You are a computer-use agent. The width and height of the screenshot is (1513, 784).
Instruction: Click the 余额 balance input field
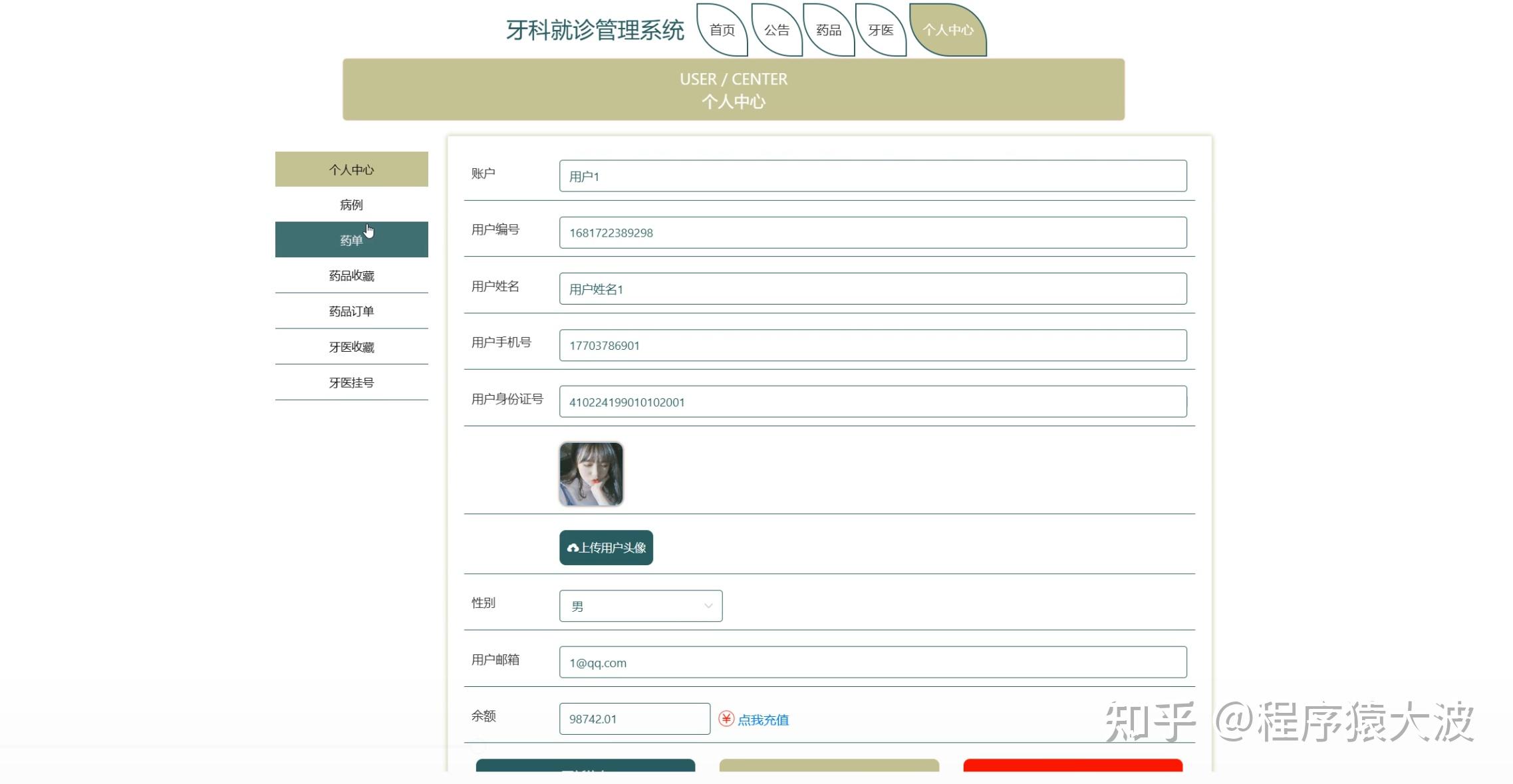[634, 719]
